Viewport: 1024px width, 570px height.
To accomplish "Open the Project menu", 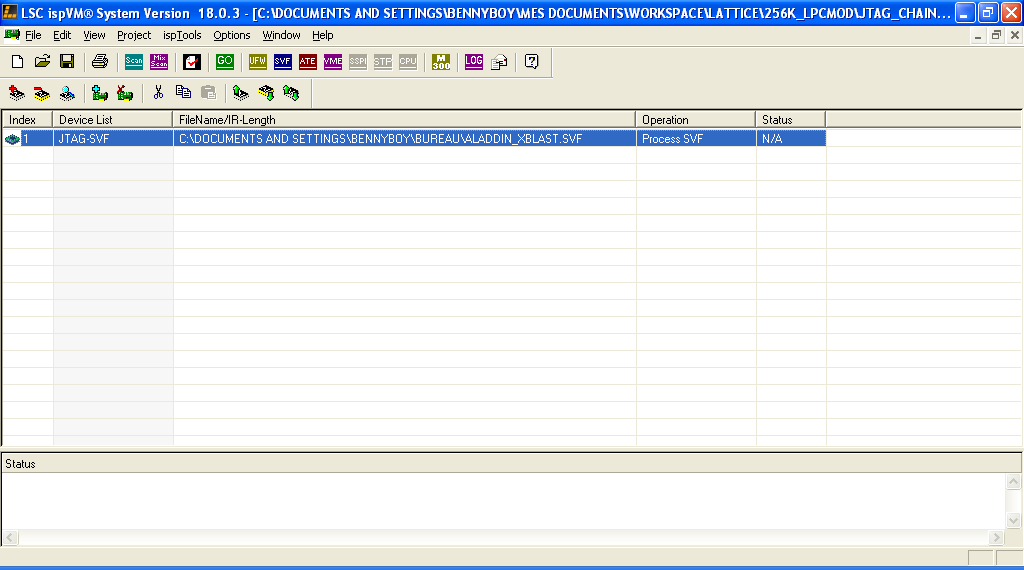I will click(x=134, y=35).
